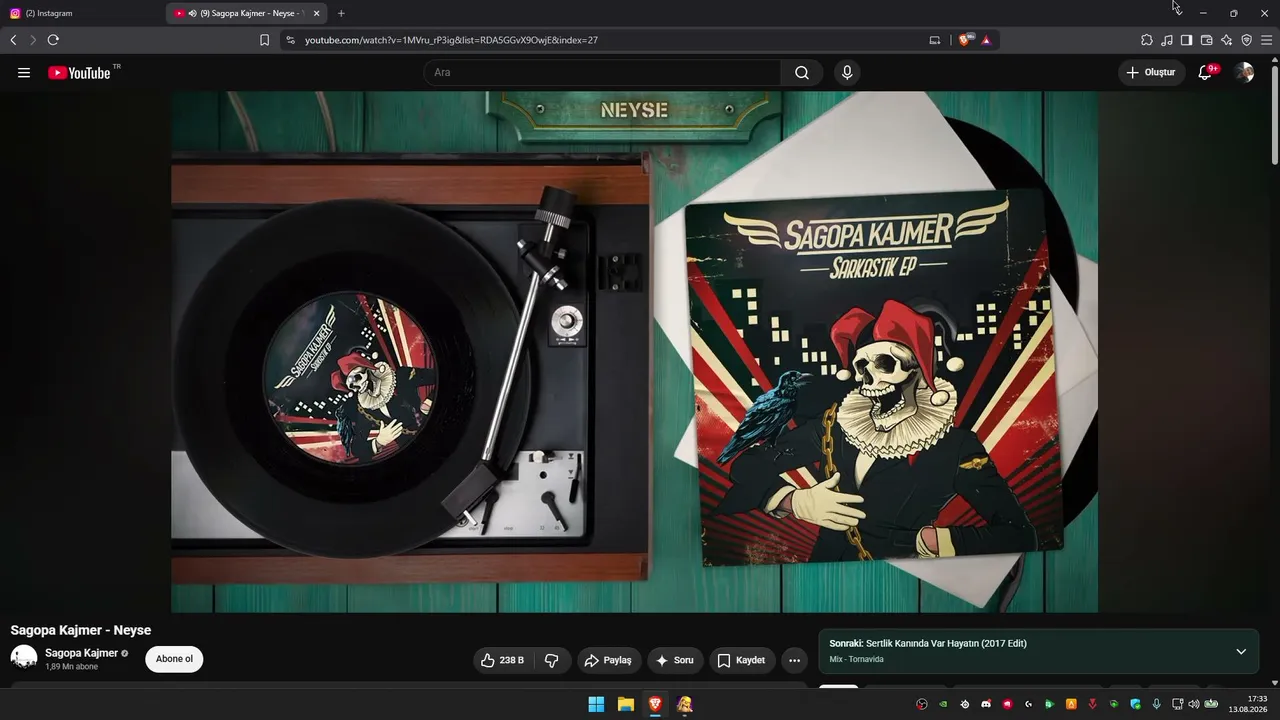Open a new browser tab
The width and height of the screenshot is (1280, 720).
coord(341,13)
